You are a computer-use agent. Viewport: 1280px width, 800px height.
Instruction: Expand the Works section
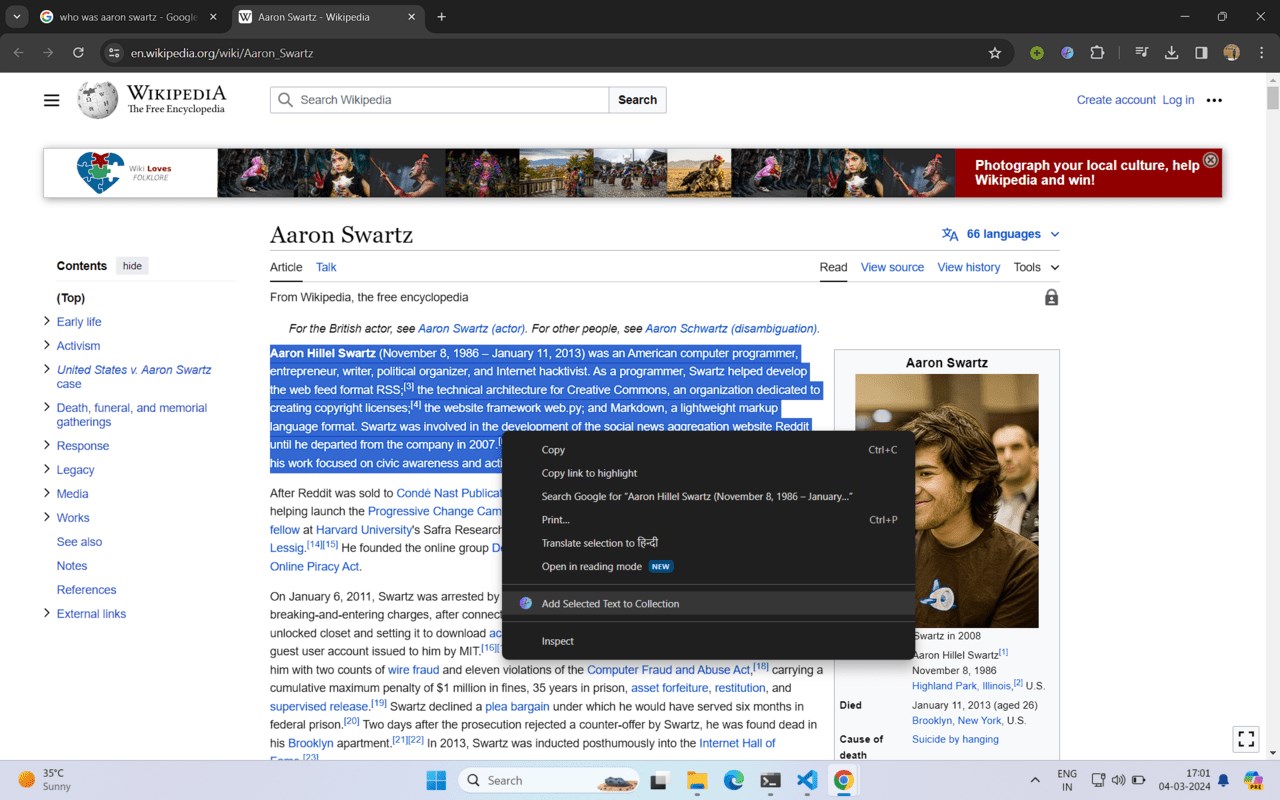[46, 517]
